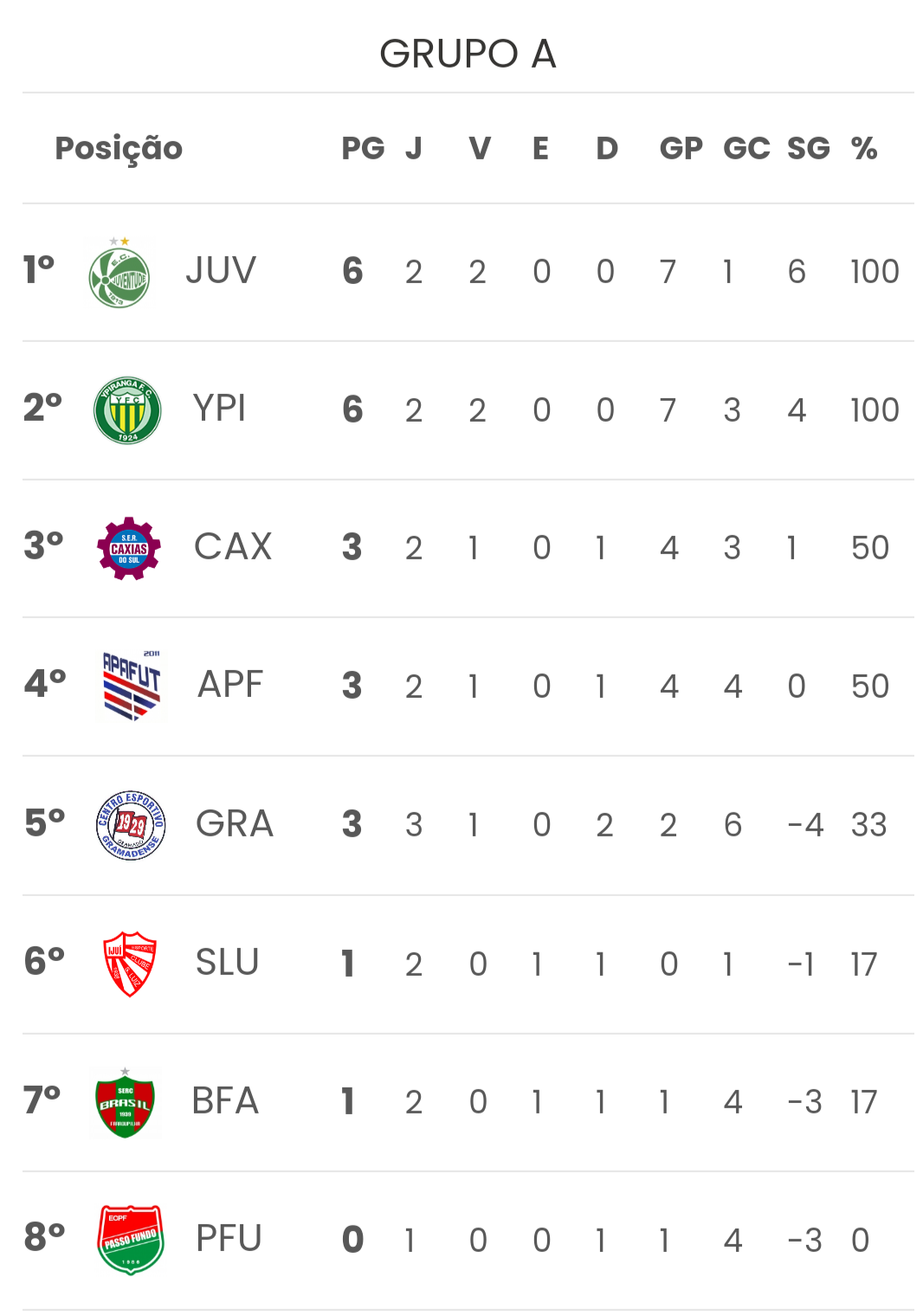This screenshot has height=1316, width=923.
Task: Click the GRUPO A title
Action: click(468, 54)
